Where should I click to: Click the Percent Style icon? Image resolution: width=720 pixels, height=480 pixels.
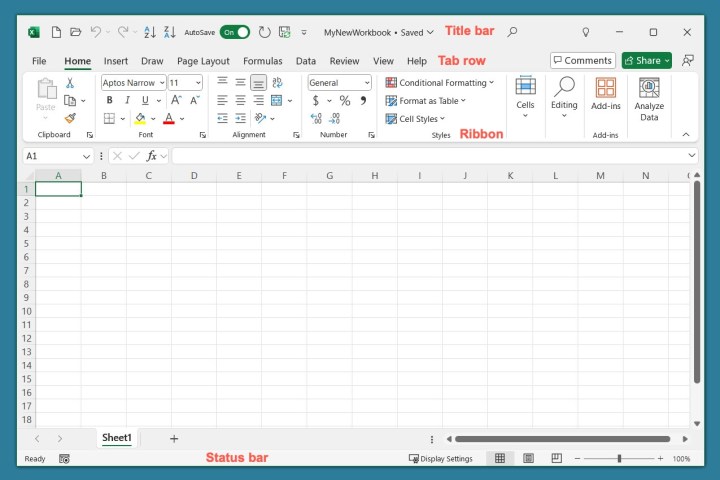pos(345,101)
